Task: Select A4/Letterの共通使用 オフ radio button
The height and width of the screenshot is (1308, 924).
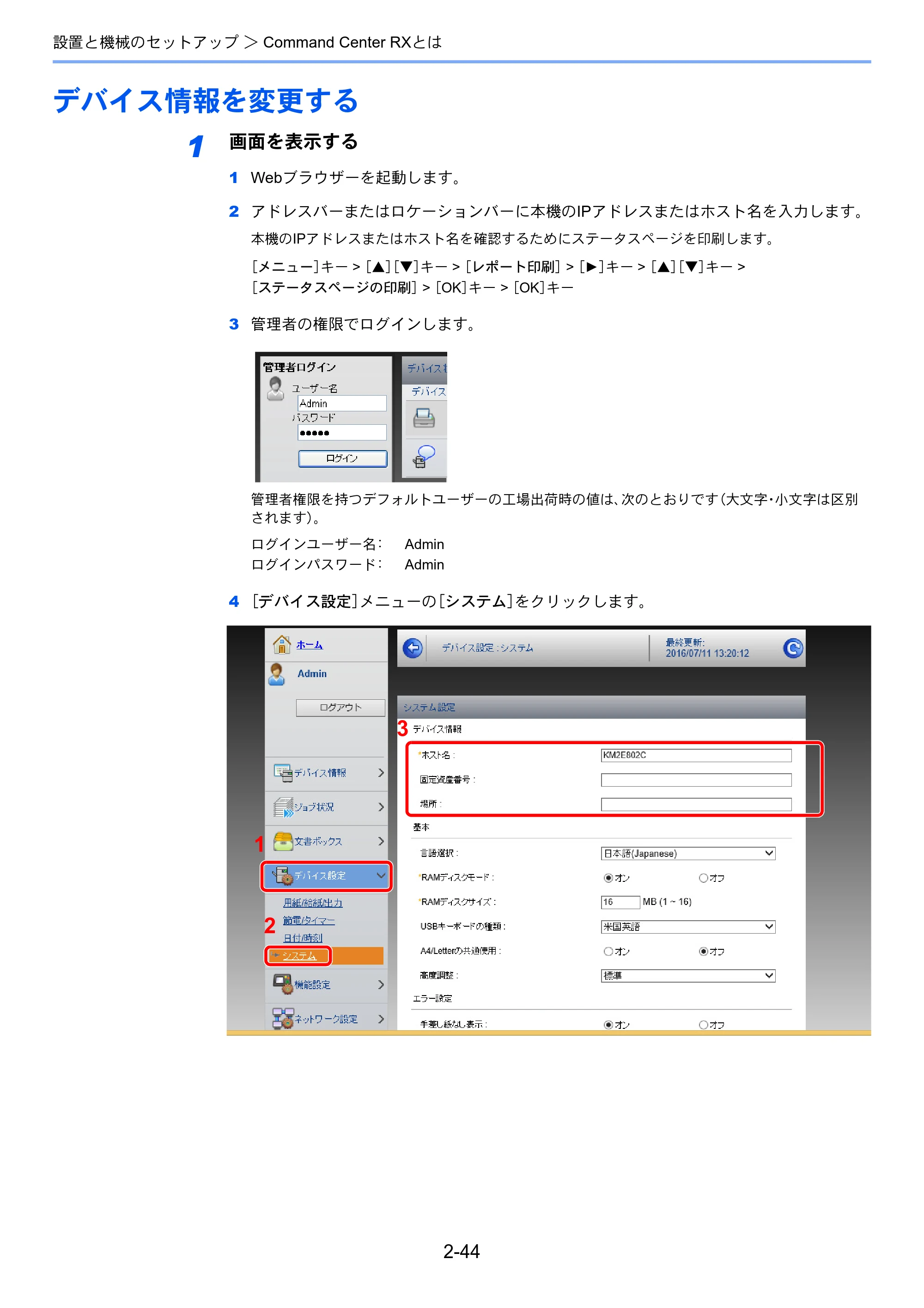Action: (703, 951)
